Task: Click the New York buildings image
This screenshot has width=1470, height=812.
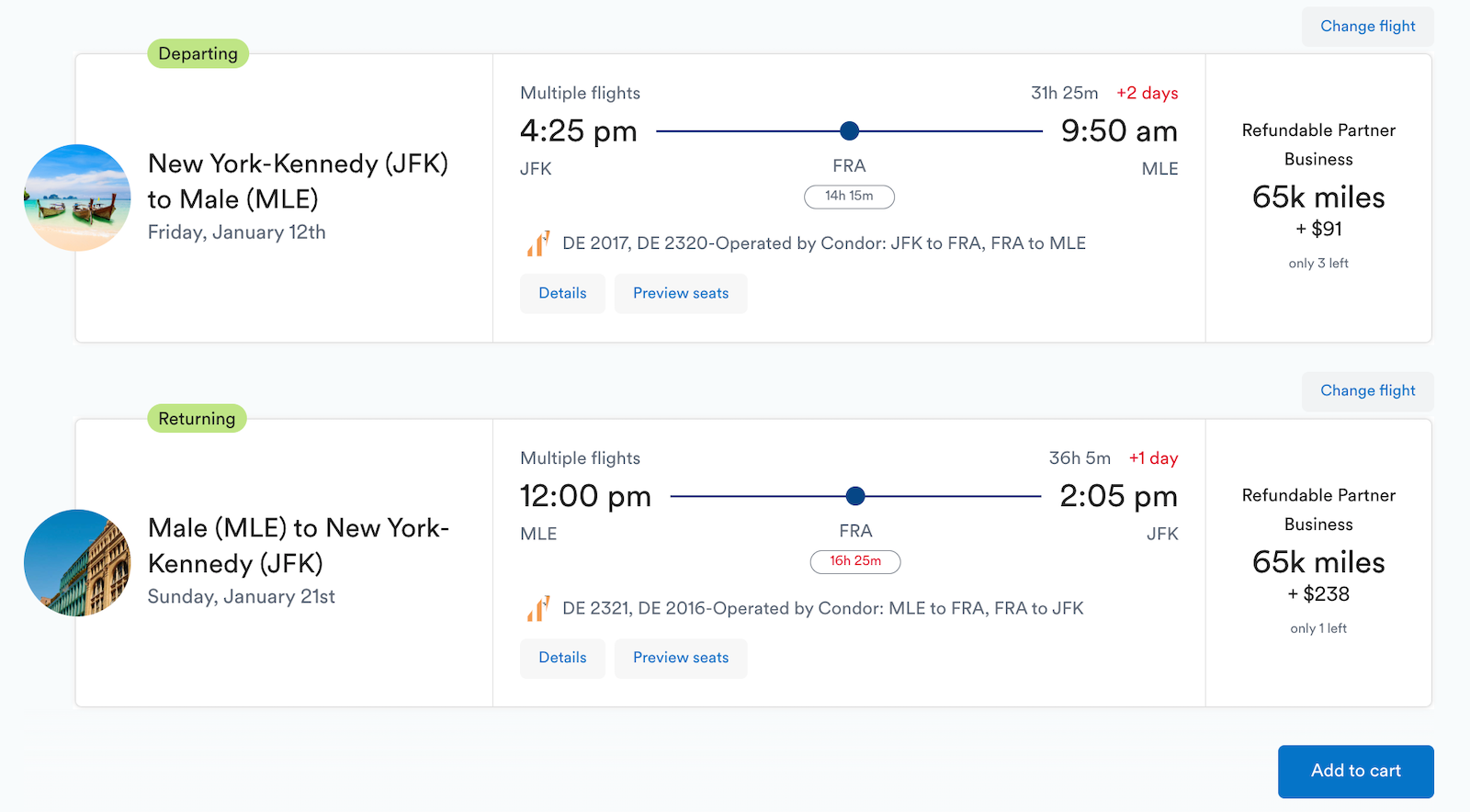Action: (77, 563)
